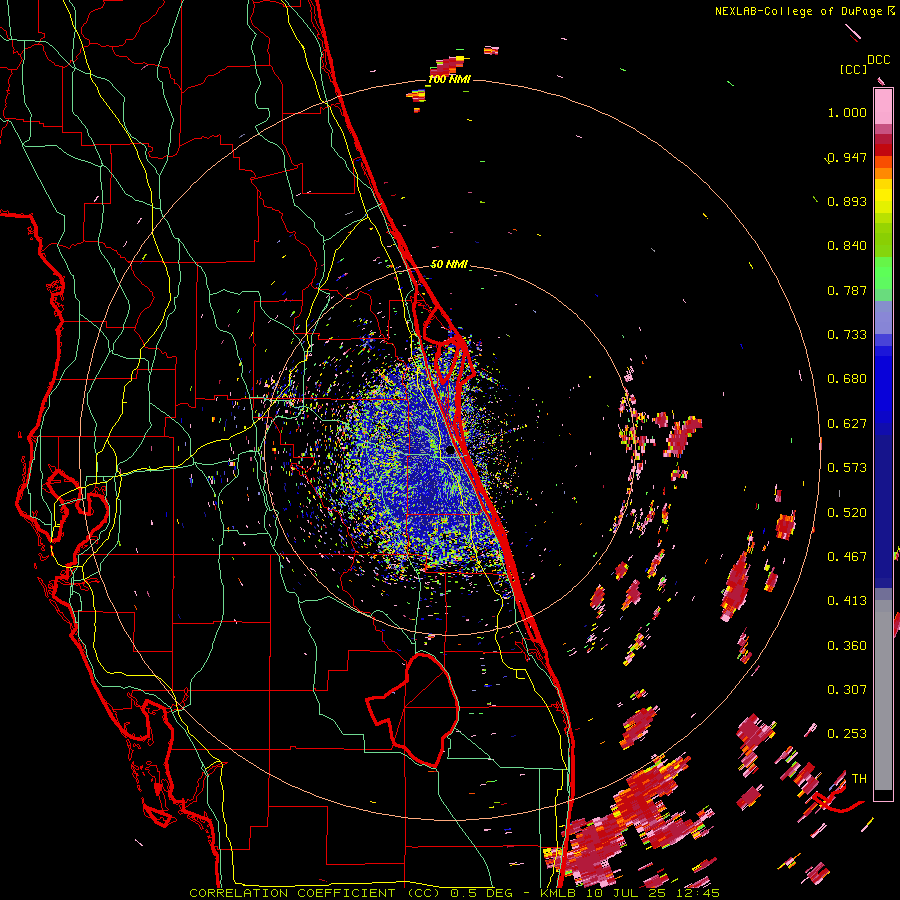Screen dimensions: 900x900
Task: Click the 0.253 scale value
Action: (847, 734)
